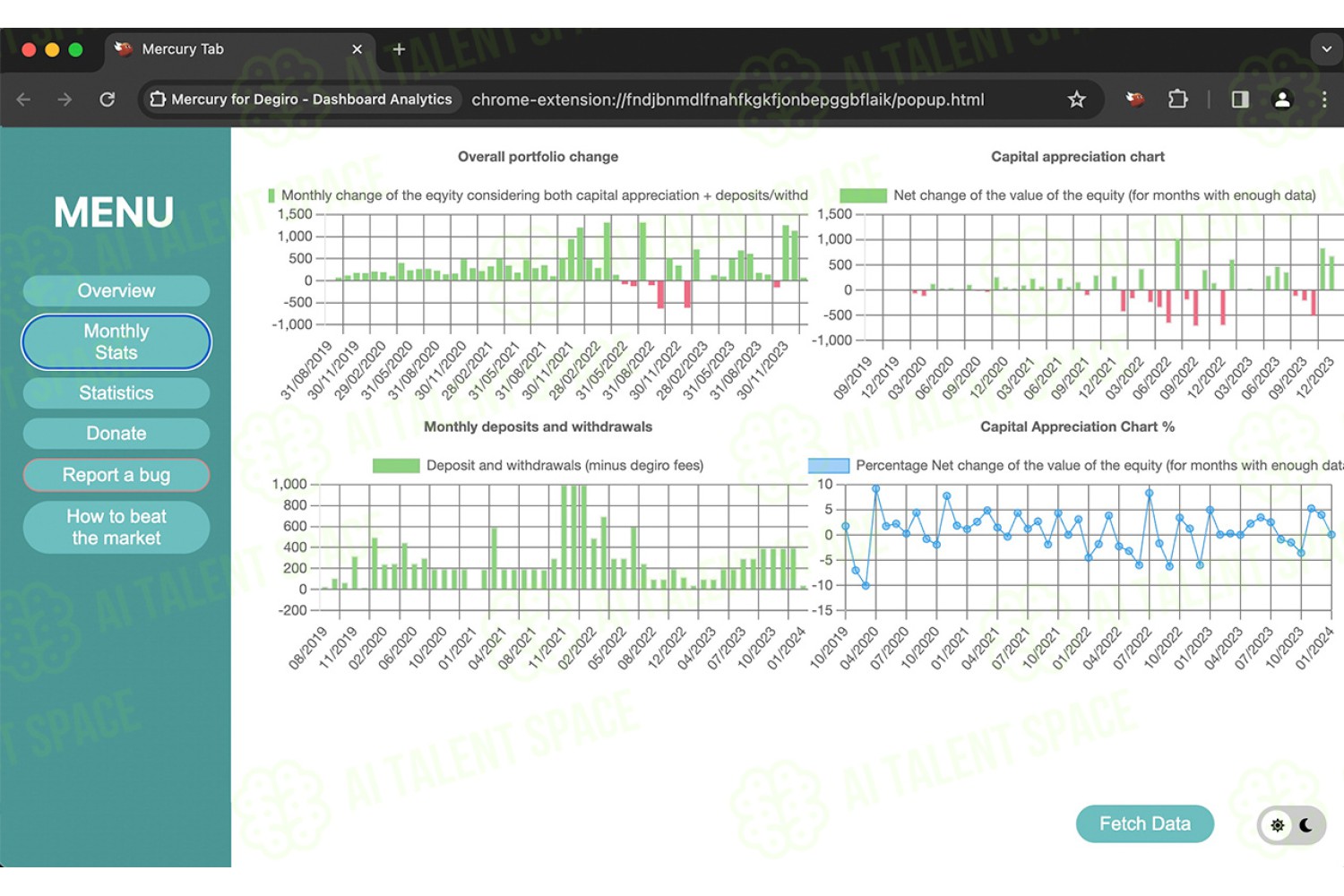Image resolution: width=1344 pixels, height=896 pixels.
Task: Go forward with the browser forward arrow
Action: [65, 99]
